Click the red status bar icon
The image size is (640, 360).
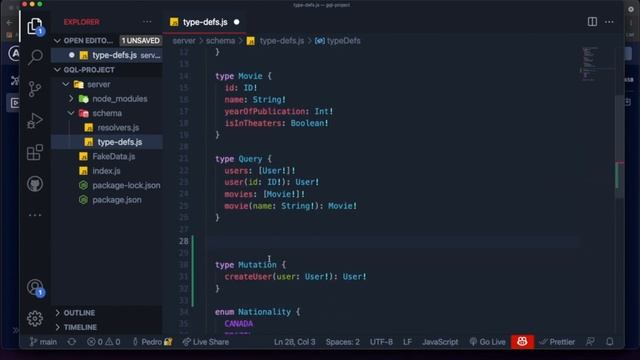tap(522, 342)
